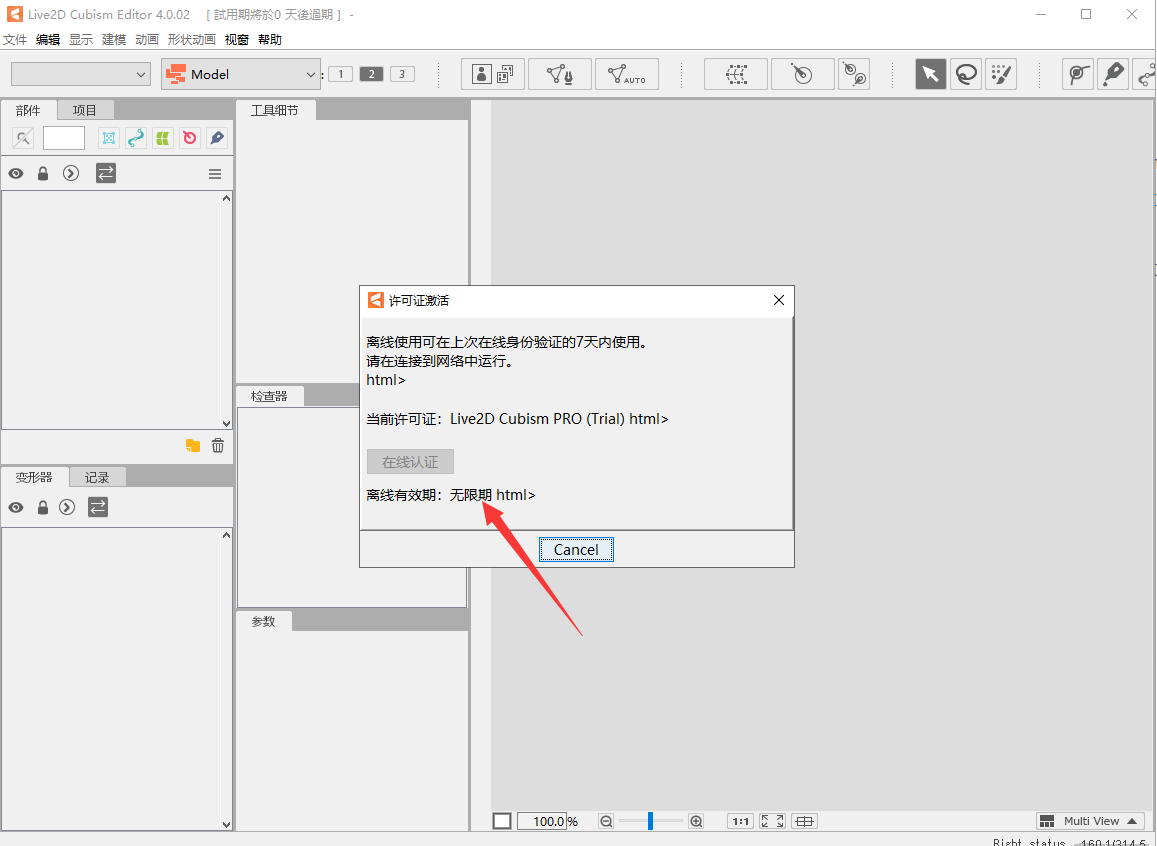Click the canvas zoom slider handle
The width and height of the screenshot is (1157, 846).
point(650,821)
